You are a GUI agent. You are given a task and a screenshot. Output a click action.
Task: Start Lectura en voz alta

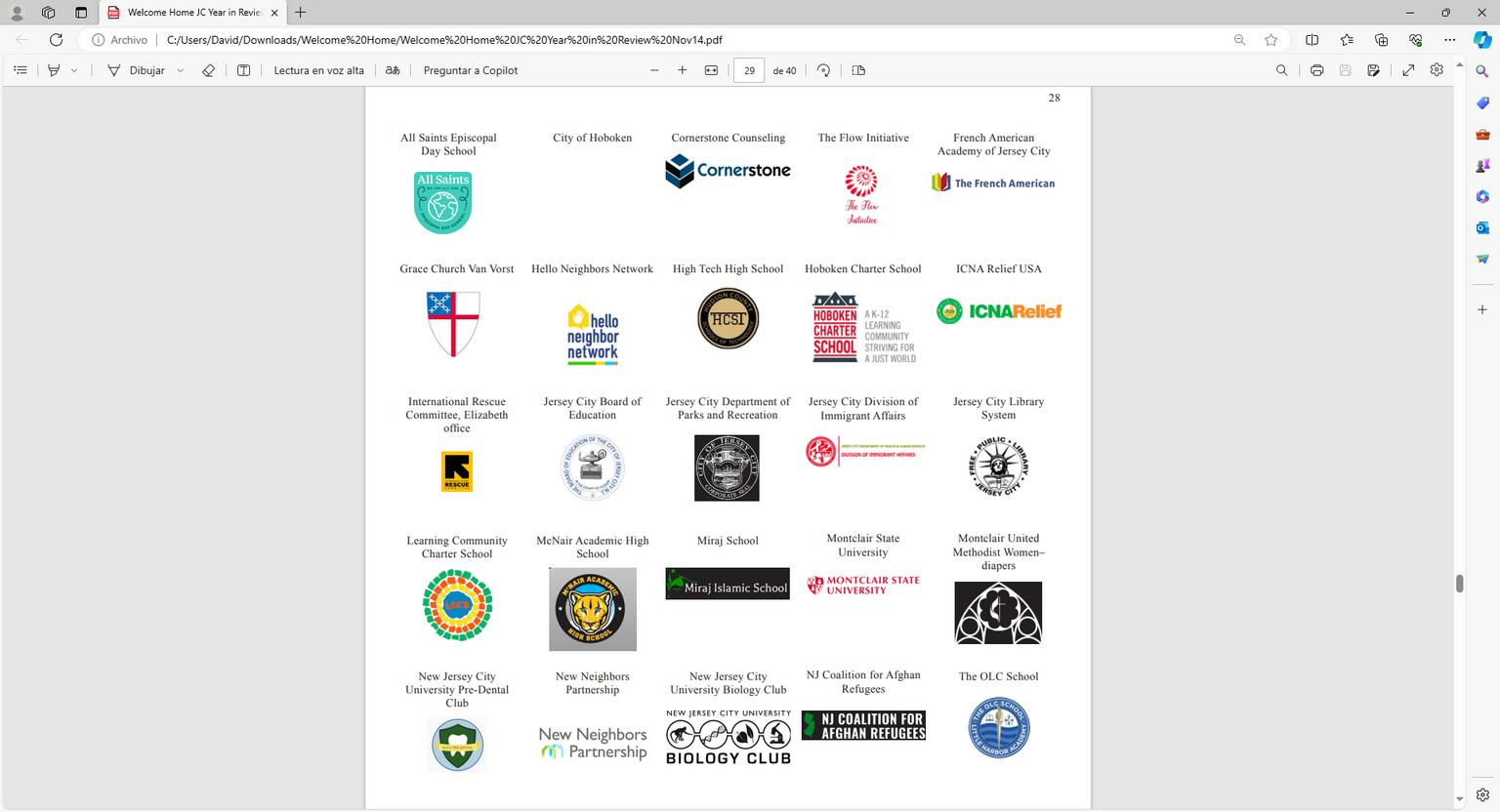tap(318, 70)
